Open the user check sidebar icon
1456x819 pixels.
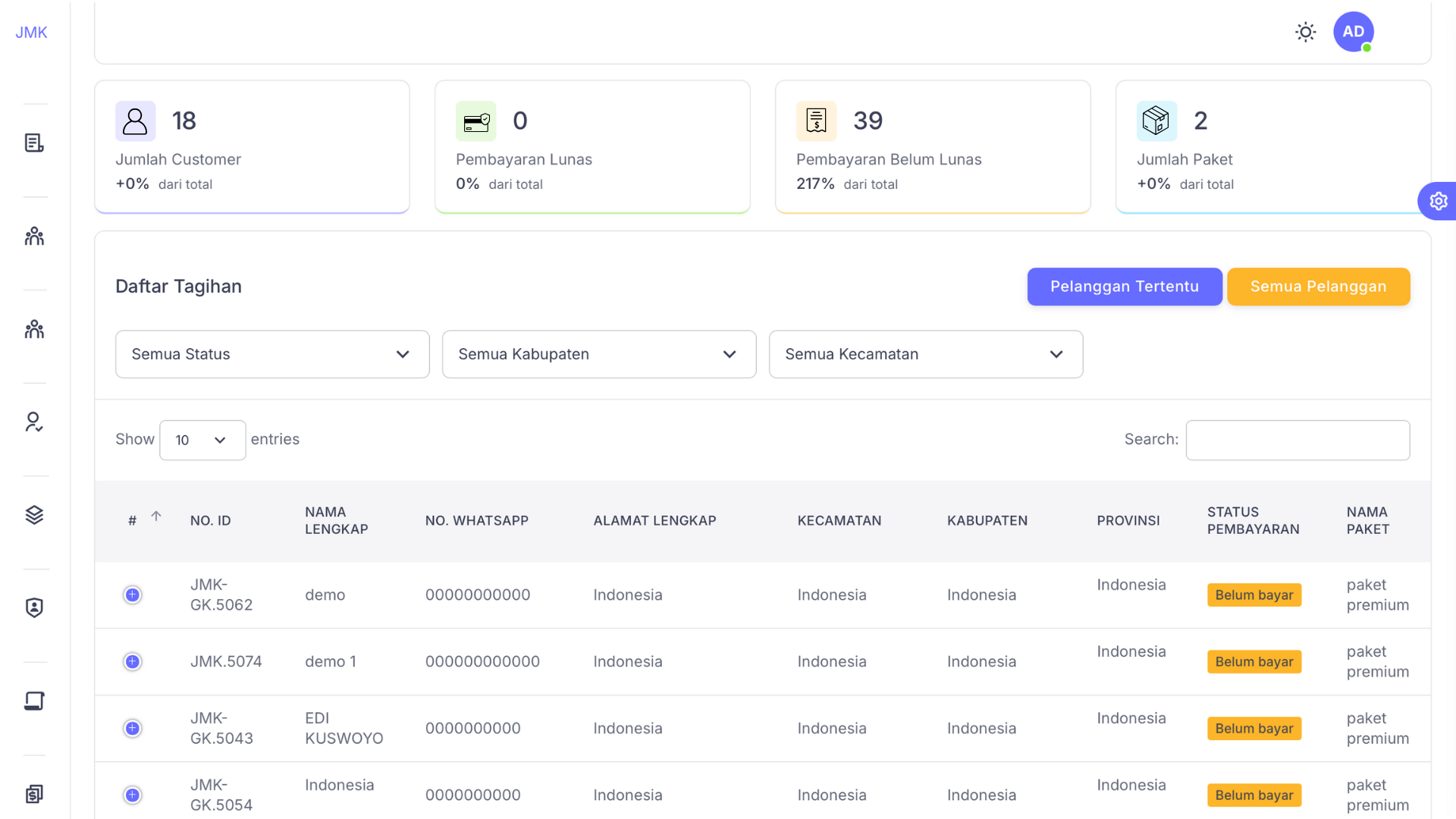pyautogui.click(x=34, y=422)
